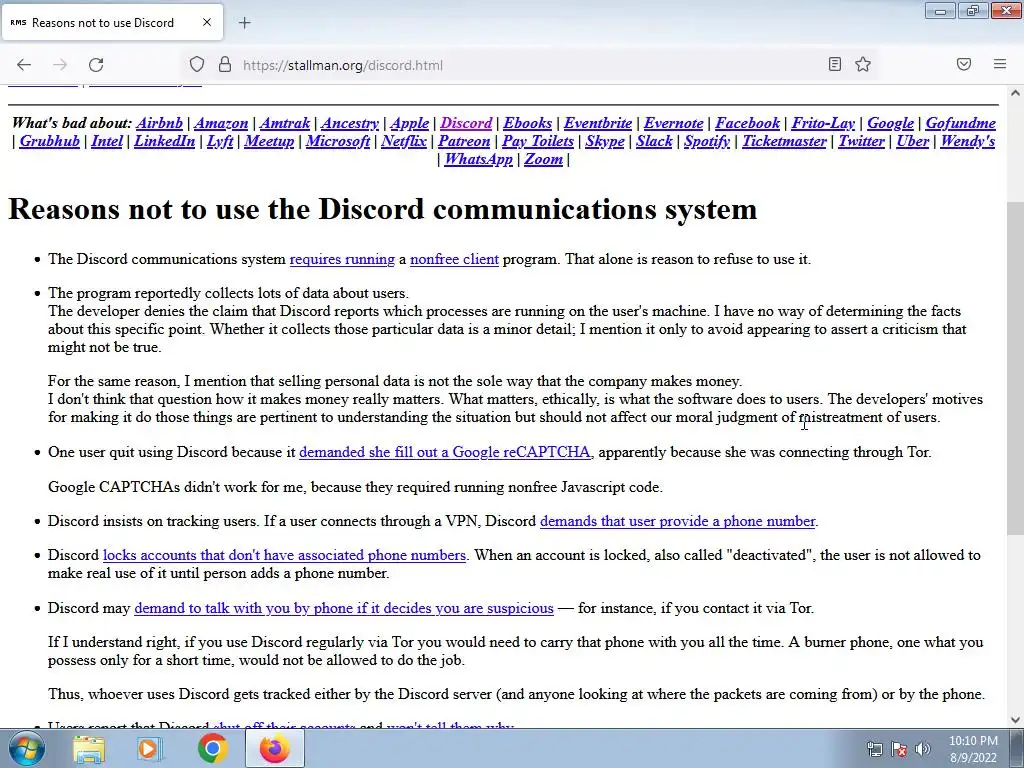
Task: Open volume control in system tray
Action: coord(923,749)
